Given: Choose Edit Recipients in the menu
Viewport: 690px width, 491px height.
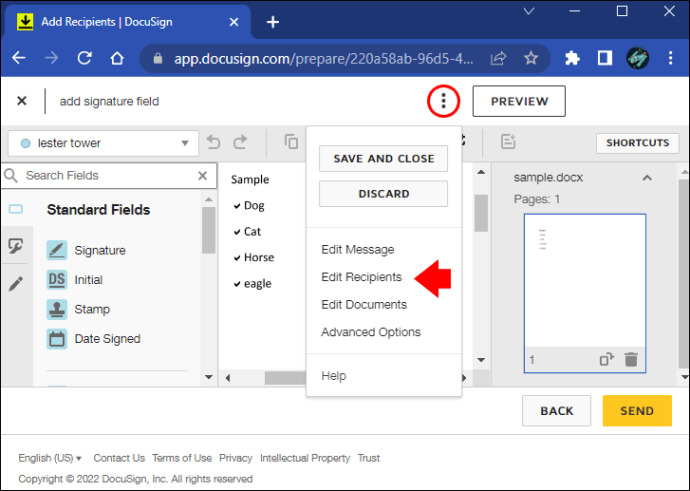Looking at the screenshot, I should 361,277.
